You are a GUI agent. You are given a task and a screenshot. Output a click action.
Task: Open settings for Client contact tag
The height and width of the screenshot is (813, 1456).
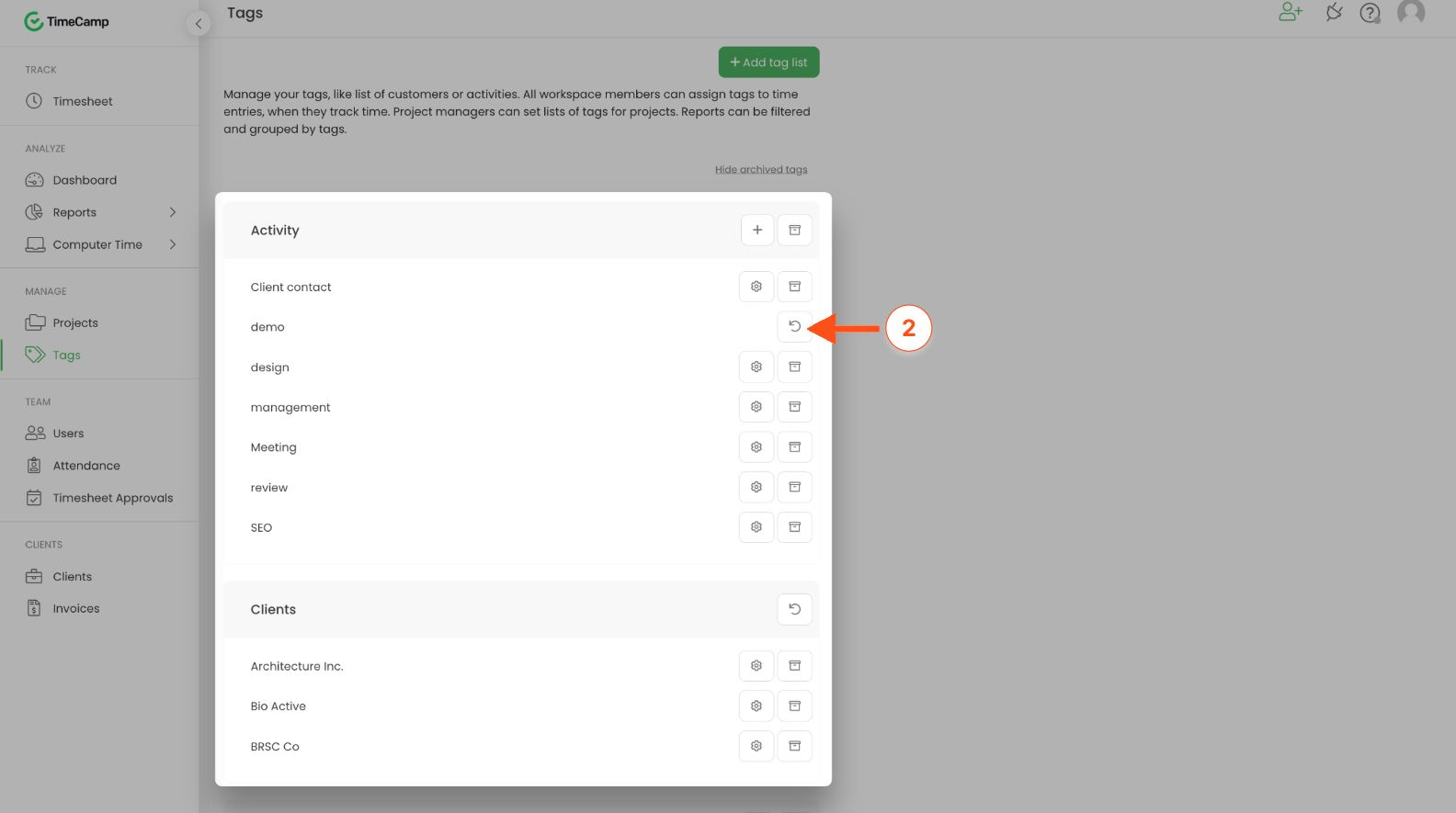(x=756, y=287)
